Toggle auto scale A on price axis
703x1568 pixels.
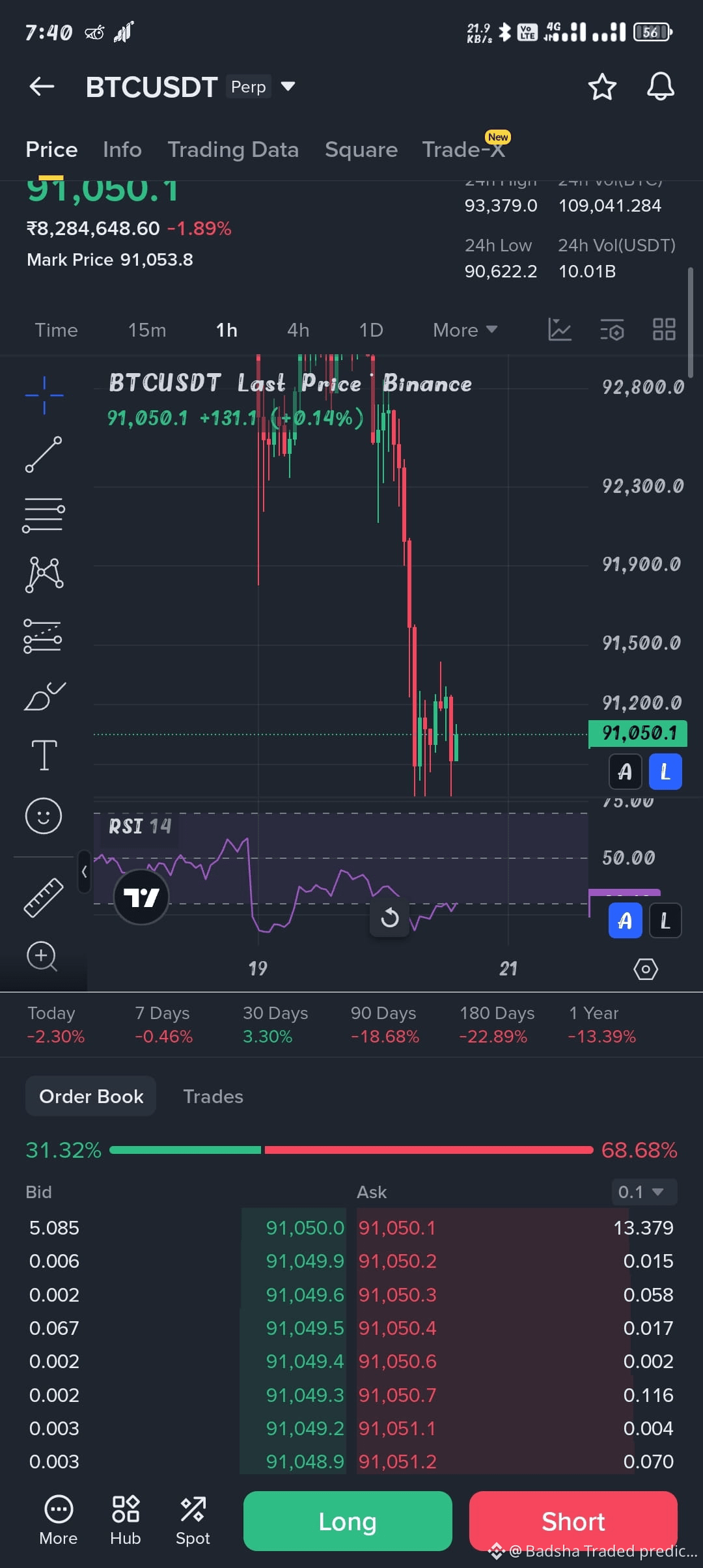pyautogui.click(x=625, y=772)
